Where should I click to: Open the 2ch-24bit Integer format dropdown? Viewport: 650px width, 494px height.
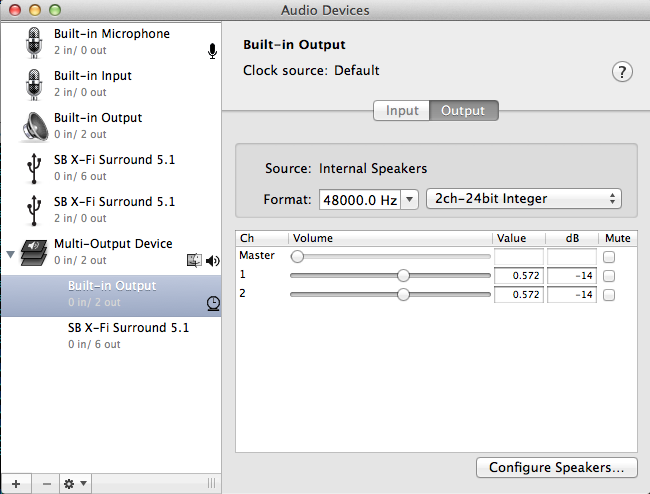pyautogui.click(x=524, y=199)
